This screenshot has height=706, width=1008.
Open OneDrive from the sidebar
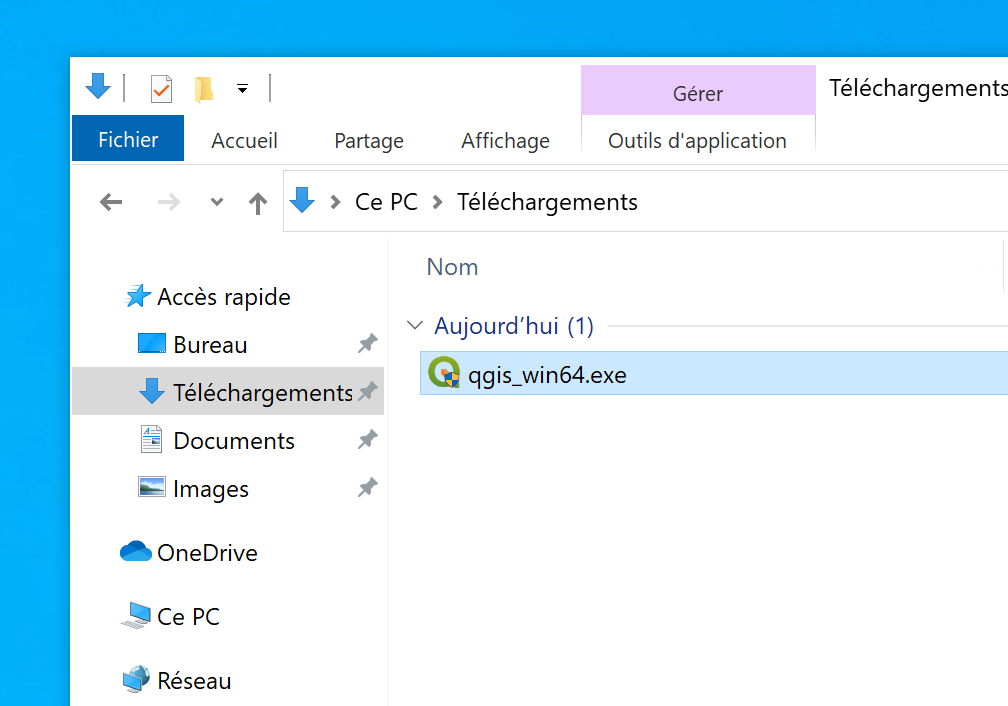pyautogui.click(x=207, y=553)
